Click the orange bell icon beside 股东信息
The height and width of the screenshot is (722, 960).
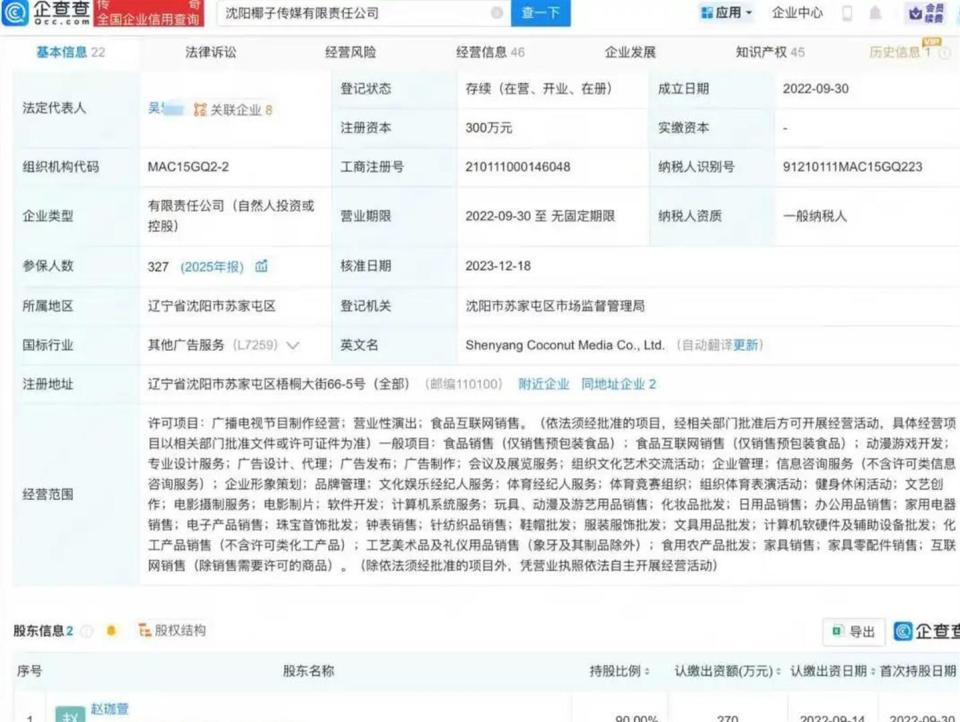coord(111,631)
